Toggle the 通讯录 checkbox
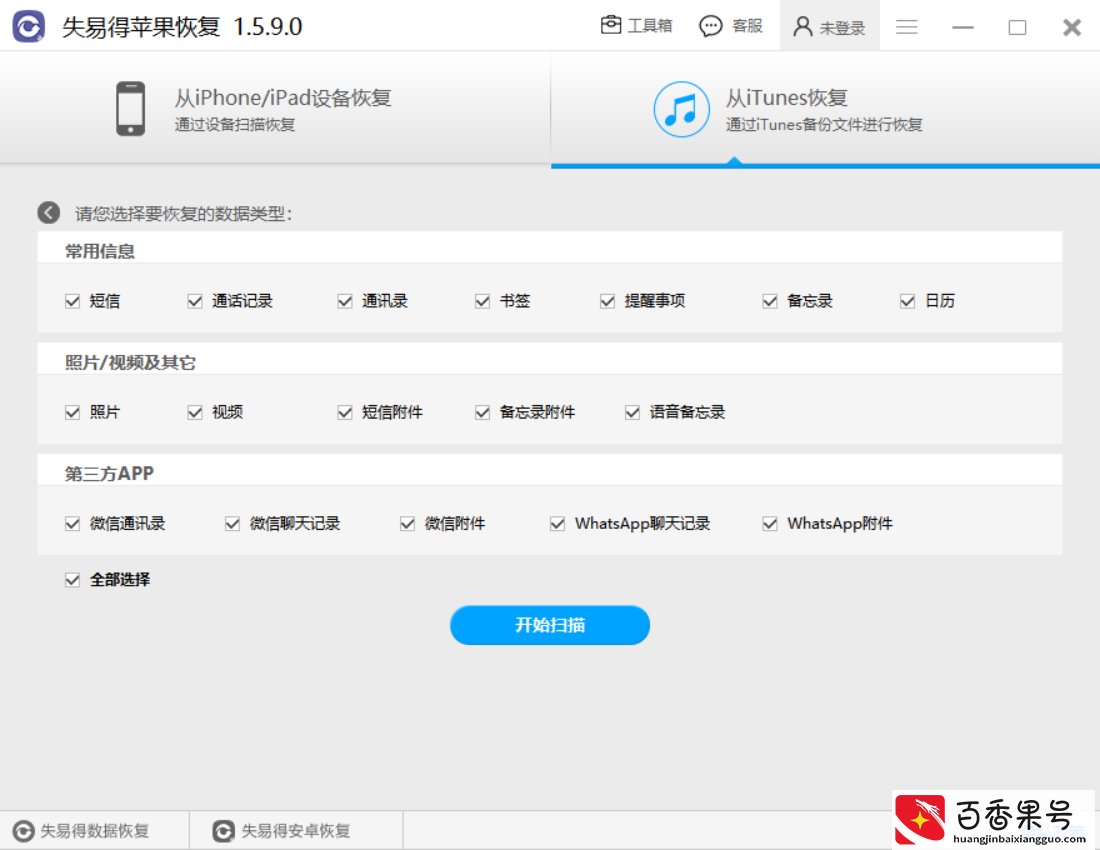 (344, 301)
